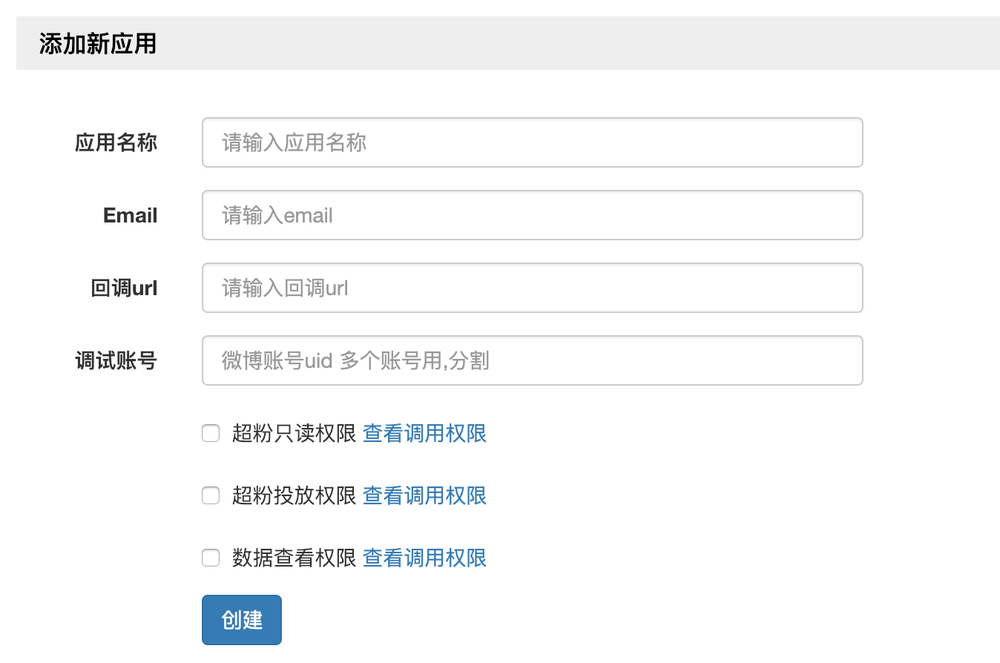Focus the Email input field
The image size is (1000, 663).
pyautogui.click(x=532, y=215)
